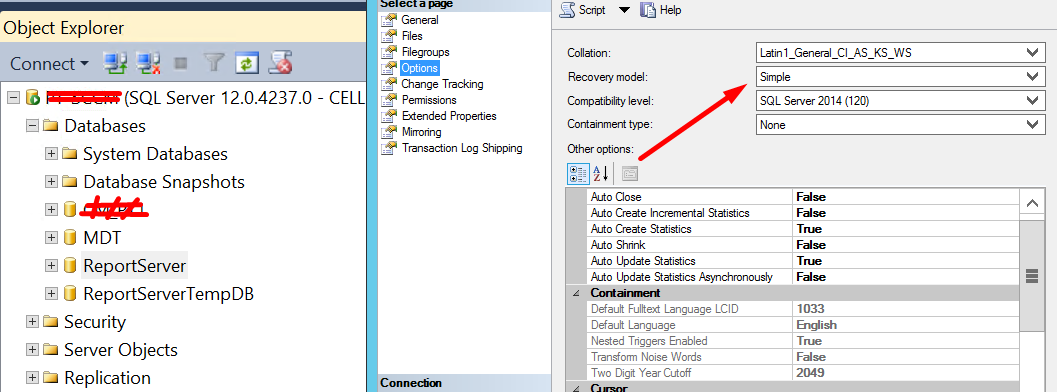Open the Recovery model dropdown
The height and width of the screenshot is (392, 1057).
pos(900,77)
